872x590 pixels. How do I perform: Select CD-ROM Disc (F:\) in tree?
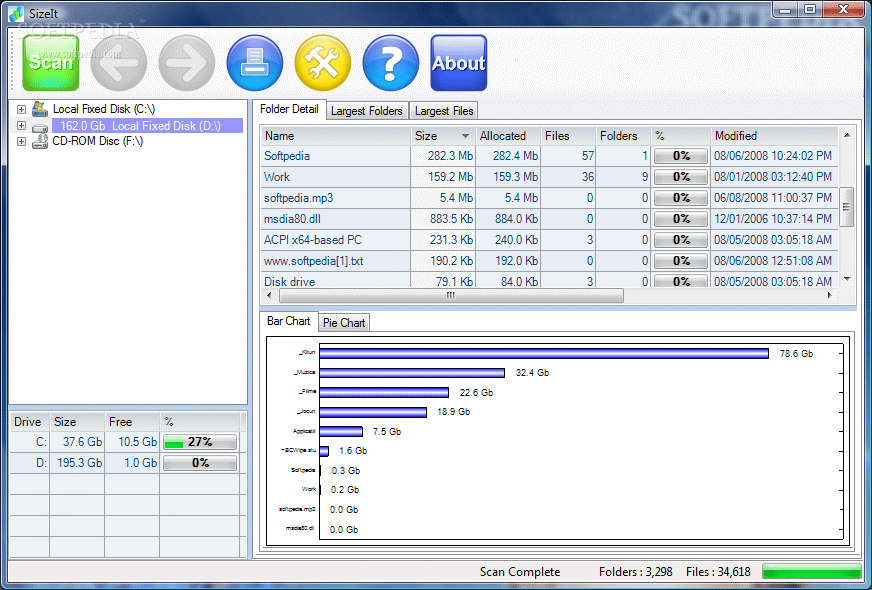(x=98, y=141)
